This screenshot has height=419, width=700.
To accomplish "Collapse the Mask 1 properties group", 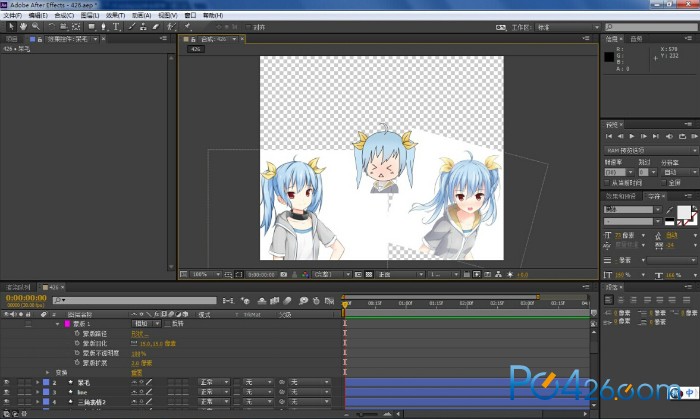I will (57, 324).
